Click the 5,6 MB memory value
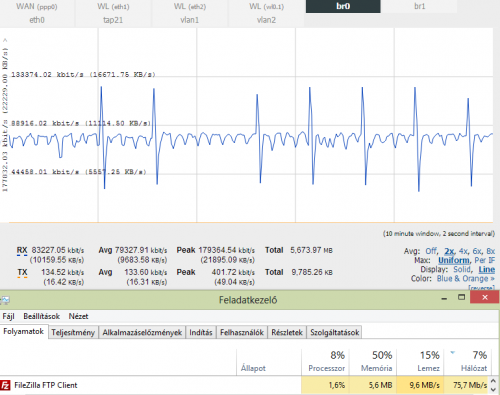500x395 pixels. coord(380,385)
